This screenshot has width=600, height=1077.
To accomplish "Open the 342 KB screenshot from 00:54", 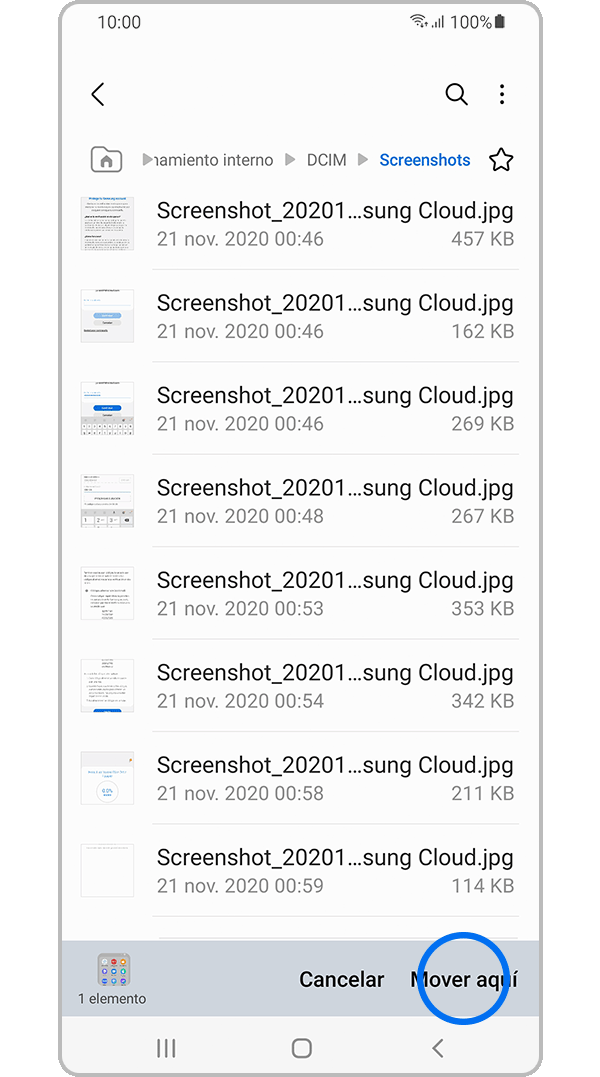I will coord(335,685).
